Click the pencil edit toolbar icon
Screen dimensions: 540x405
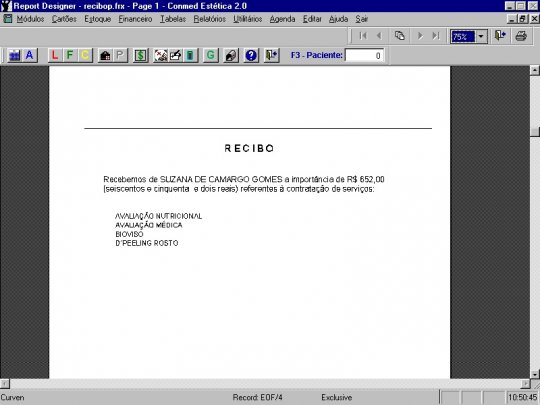pyautogui.click(x=175, y=55)
